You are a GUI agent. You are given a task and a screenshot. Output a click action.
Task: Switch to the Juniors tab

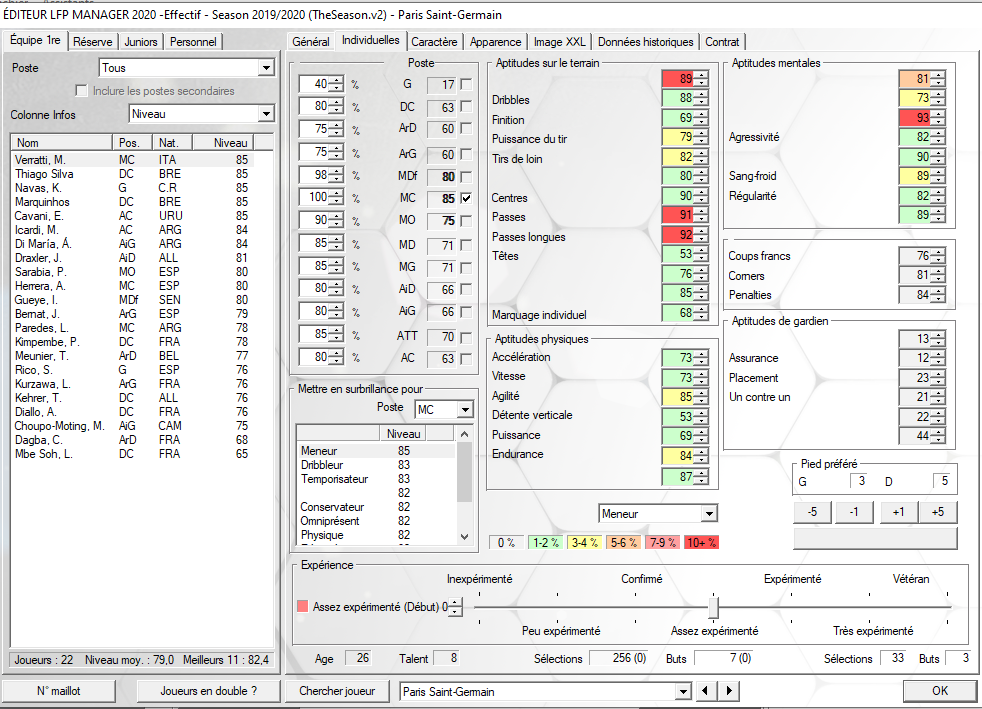coord(141,42)
